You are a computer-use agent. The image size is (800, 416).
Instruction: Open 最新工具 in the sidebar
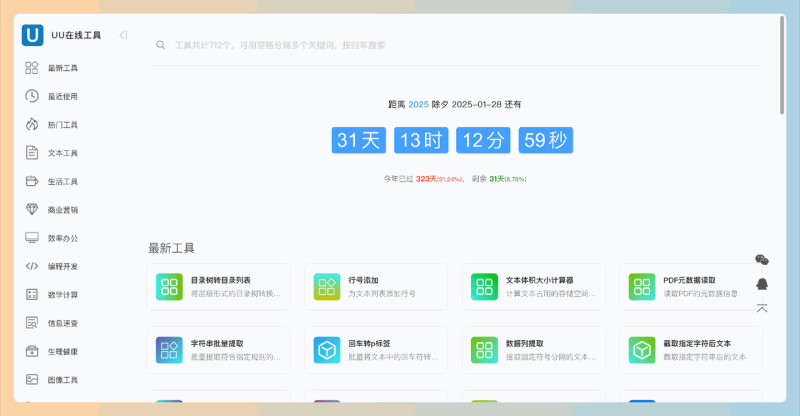tap(63, 68)
